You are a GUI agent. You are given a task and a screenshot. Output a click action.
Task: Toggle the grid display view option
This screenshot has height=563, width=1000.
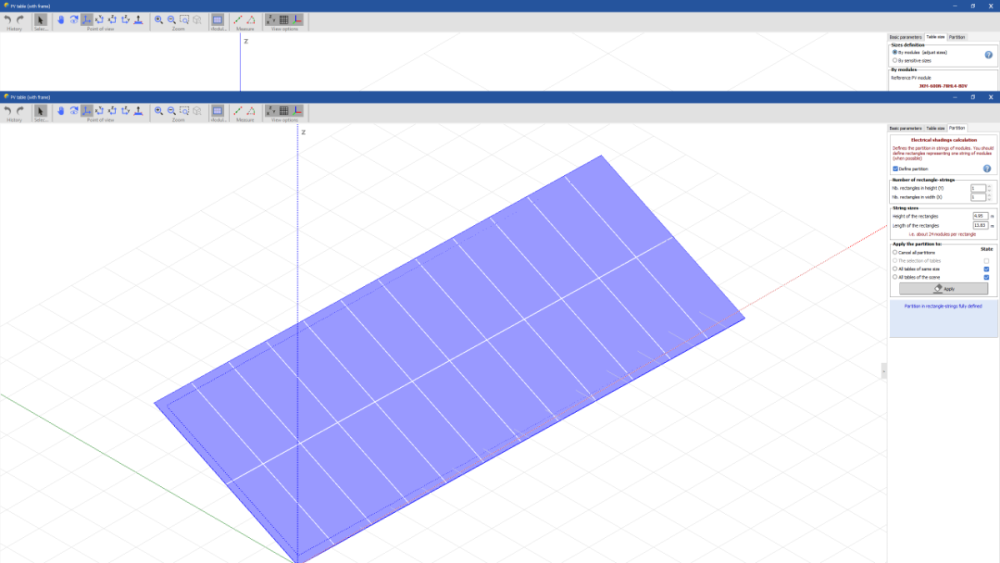pyautogui.click(x=284, y=110)
